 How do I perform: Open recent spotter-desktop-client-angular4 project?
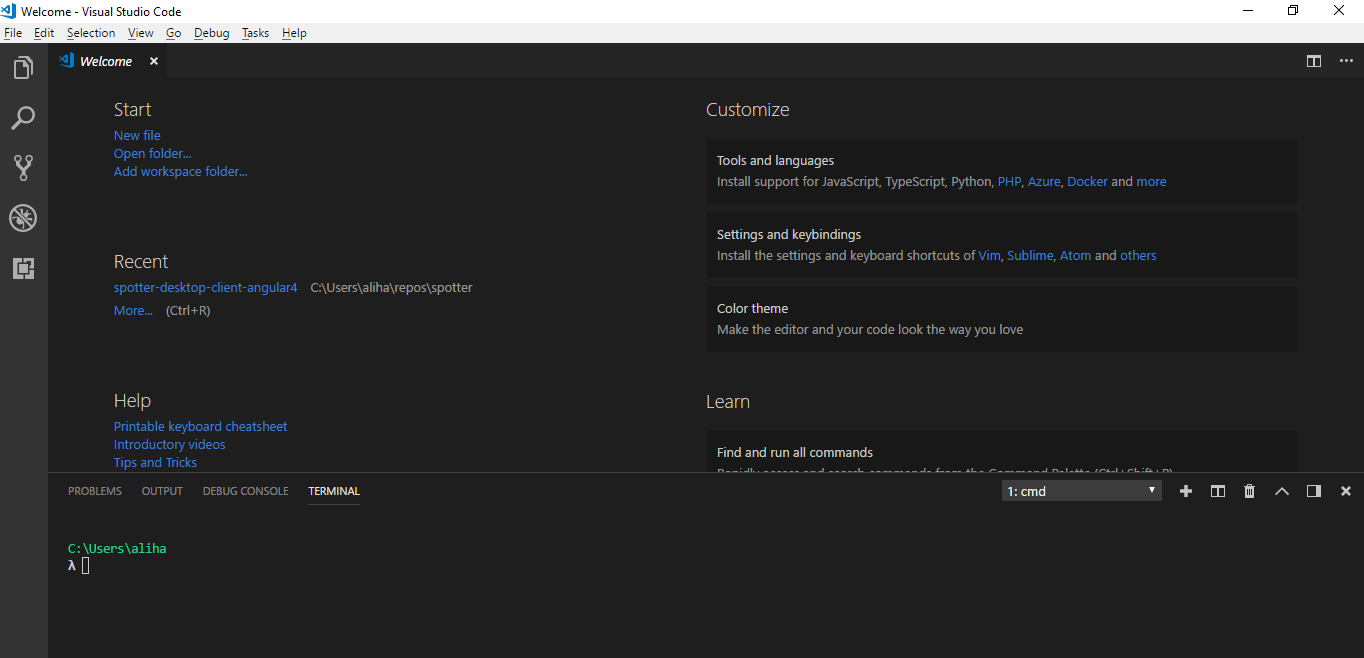(205, 287)
